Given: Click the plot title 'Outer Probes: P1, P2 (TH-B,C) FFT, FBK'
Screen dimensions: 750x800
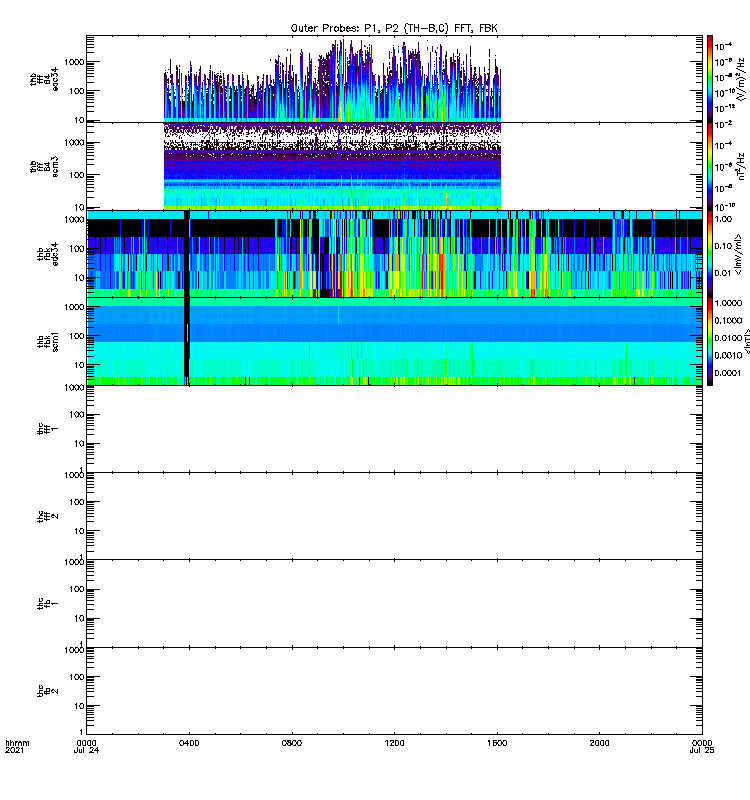Looking at the screenshot, I should point(394,28).
